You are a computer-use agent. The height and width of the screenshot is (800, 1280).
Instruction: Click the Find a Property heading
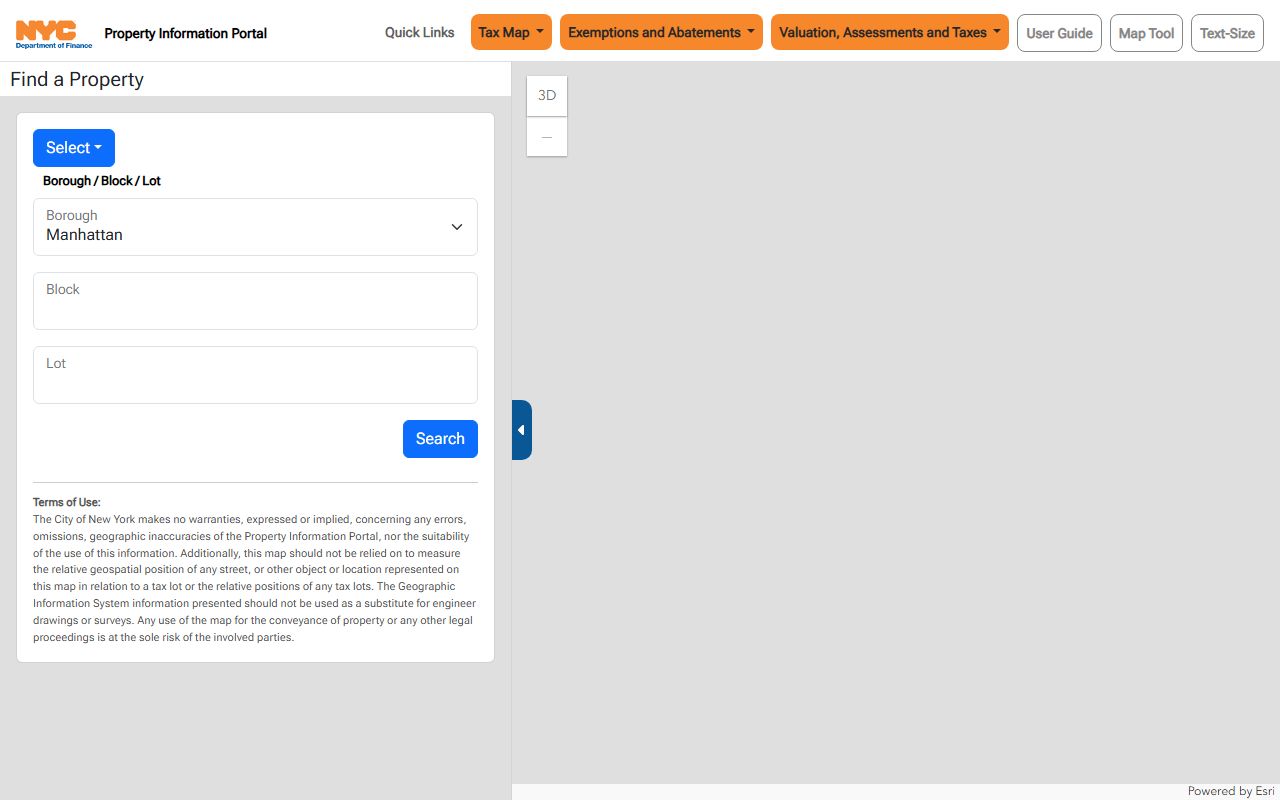tap(77, 80)
